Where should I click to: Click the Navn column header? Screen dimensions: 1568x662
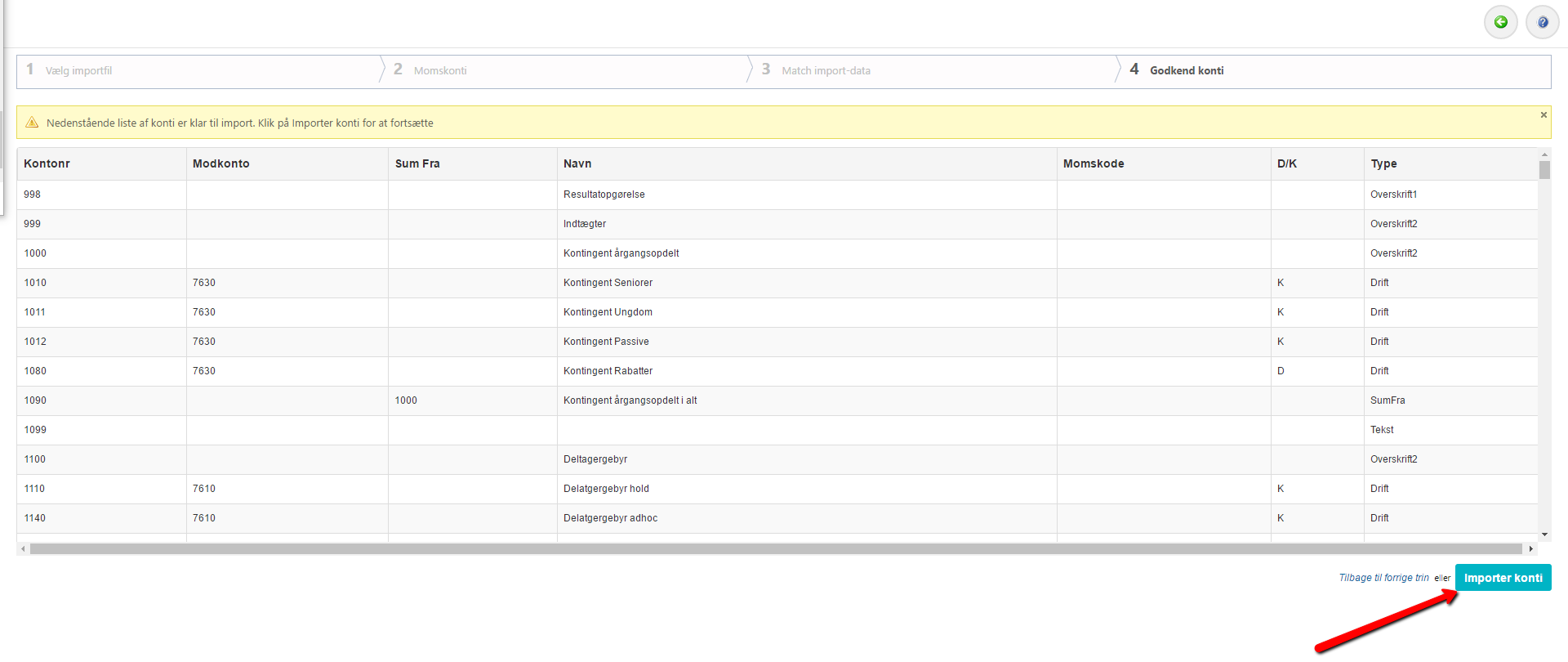pos(577,163)
